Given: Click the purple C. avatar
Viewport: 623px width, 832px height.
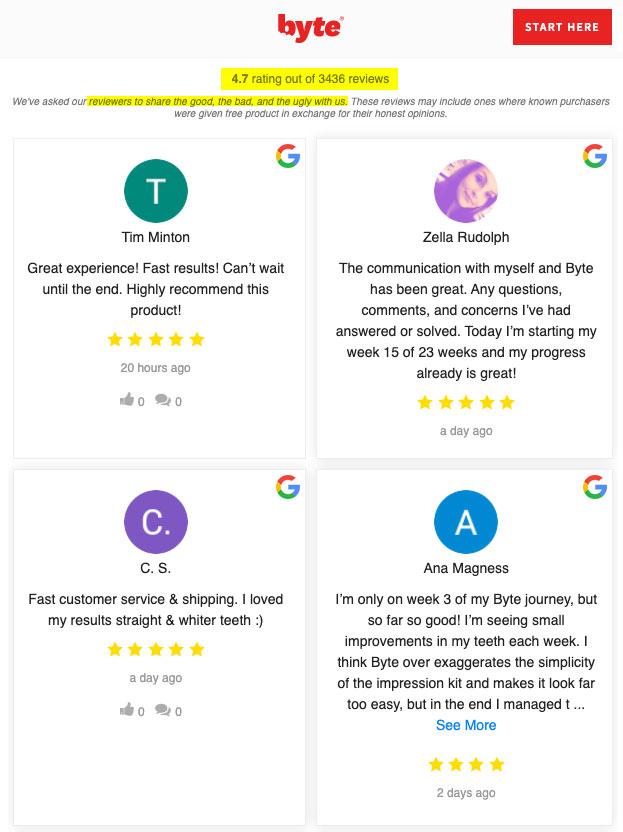Looking at the screenshot, I should [x=155, y=522].
